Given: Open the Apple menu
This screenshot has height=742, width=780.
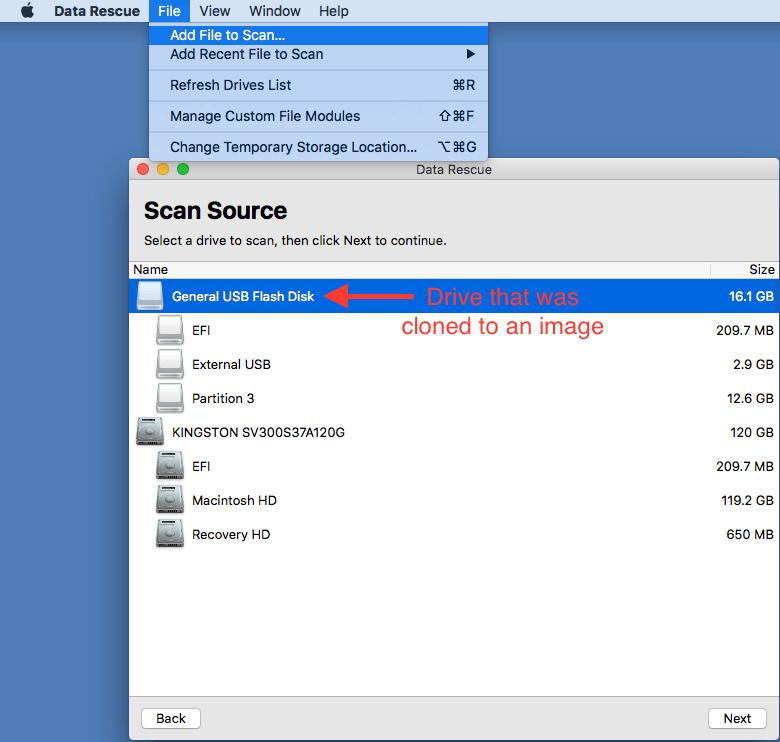Looking at the screenshot, I should 28,10.
